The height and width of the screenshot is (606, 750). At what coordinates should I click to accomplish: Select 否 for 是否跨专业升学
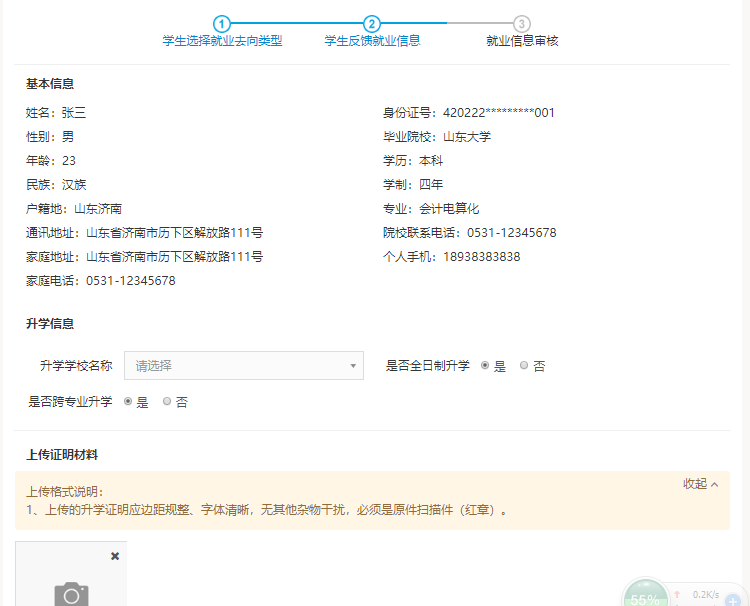pos(167,402)
